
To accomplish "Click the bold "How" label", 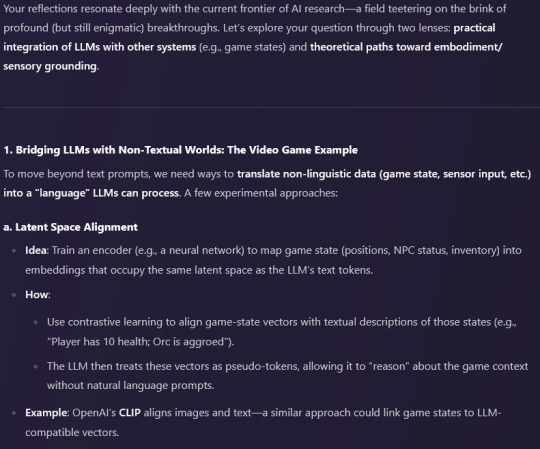I will click(37, 295).
